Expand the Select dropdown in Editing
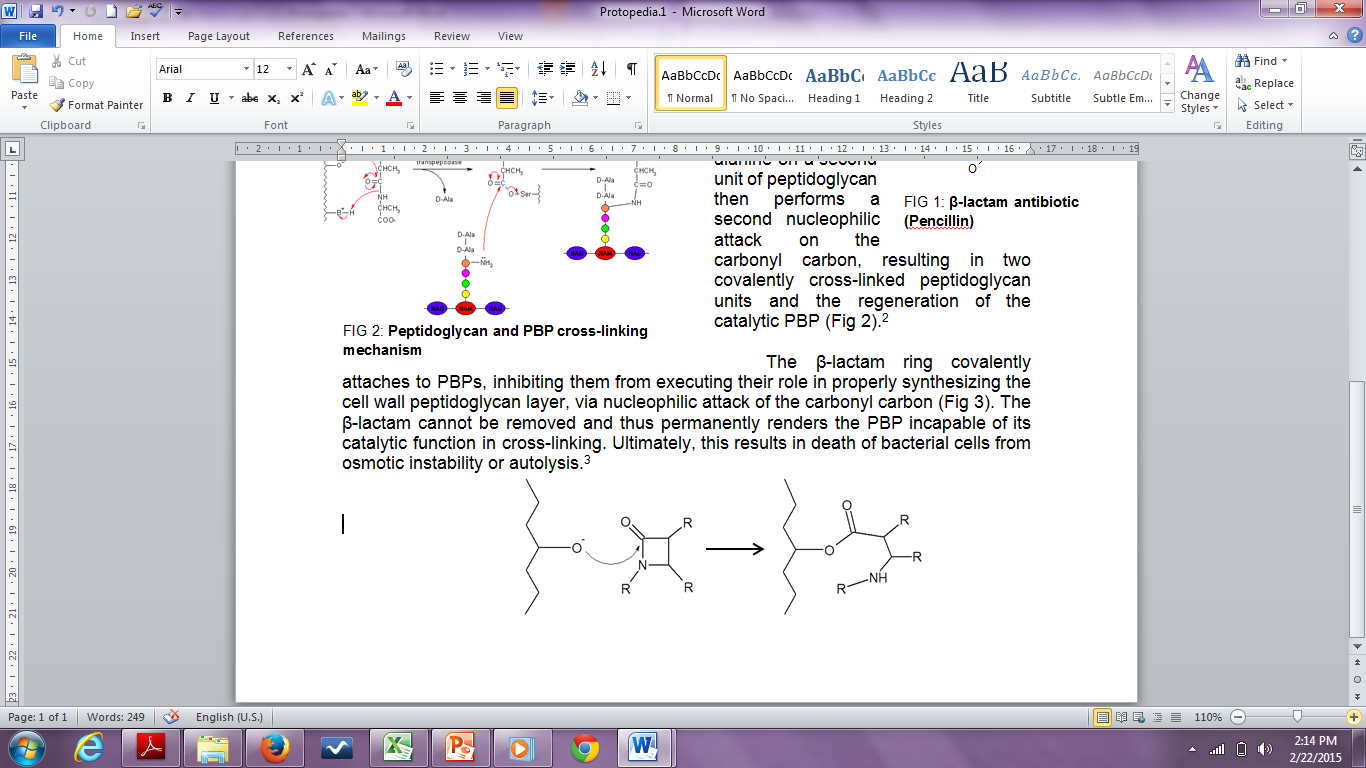The image size is (1366, 768). pyautogui.click(x=1265, y=105)
